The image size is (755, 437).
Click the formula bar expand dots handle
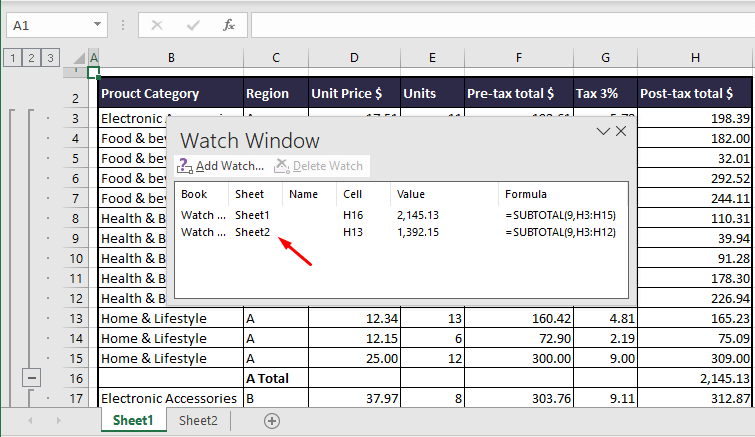123,25
